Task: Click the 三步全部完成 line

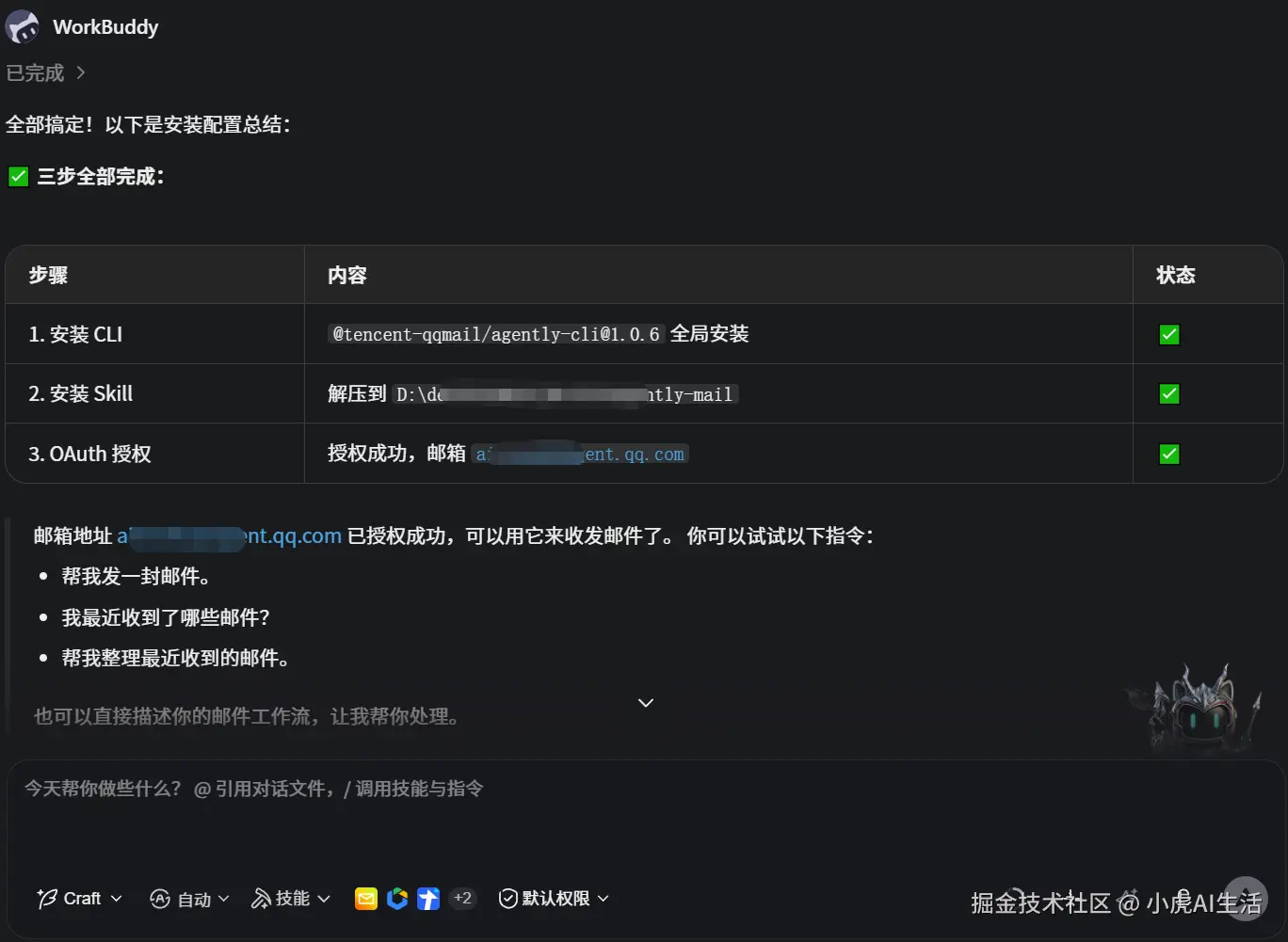Action: (87, 176)
